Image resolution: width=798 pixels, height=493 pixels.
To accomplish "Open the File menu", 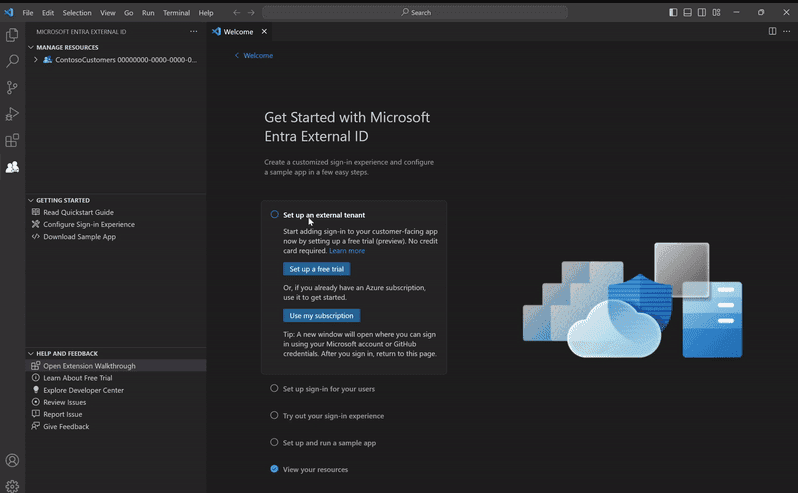I will point(28,13).
